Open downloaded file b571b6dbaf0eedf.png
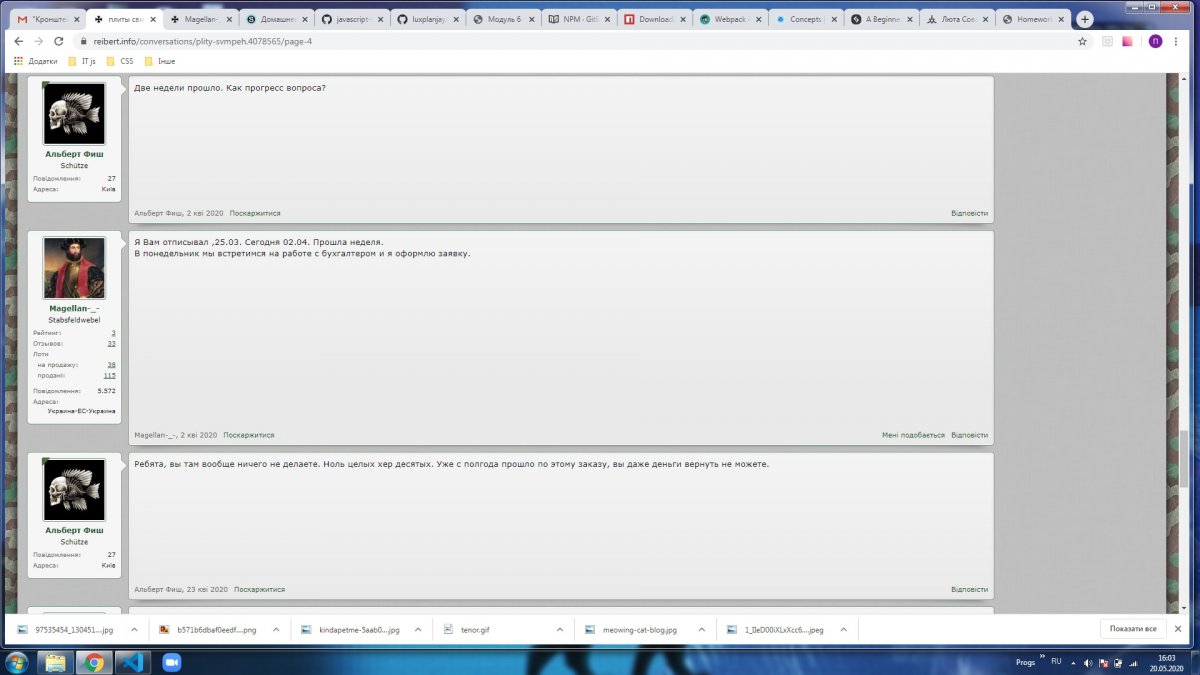The width and height of the screenshot is (1200, 675). pos(209,630)
